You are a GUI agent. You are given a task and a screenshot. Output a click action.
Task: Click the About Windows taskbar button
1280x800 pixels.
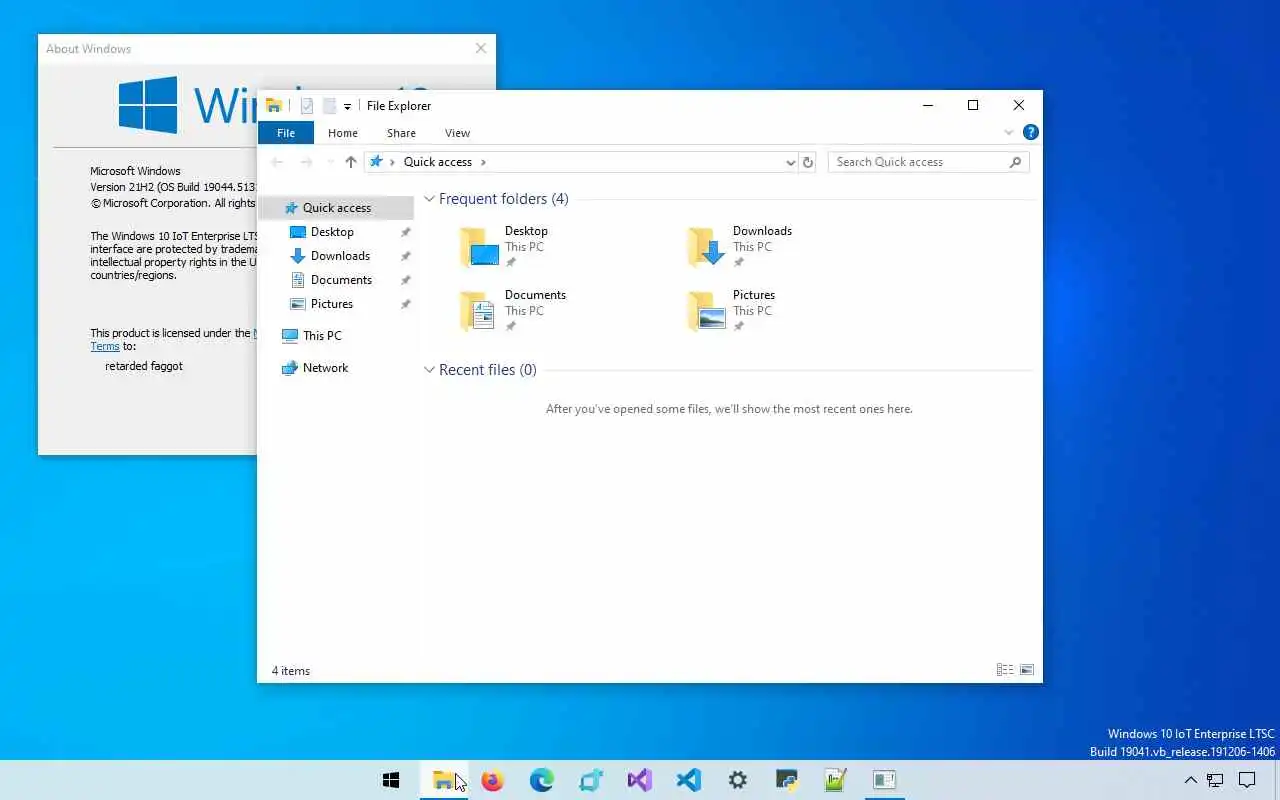884,780
